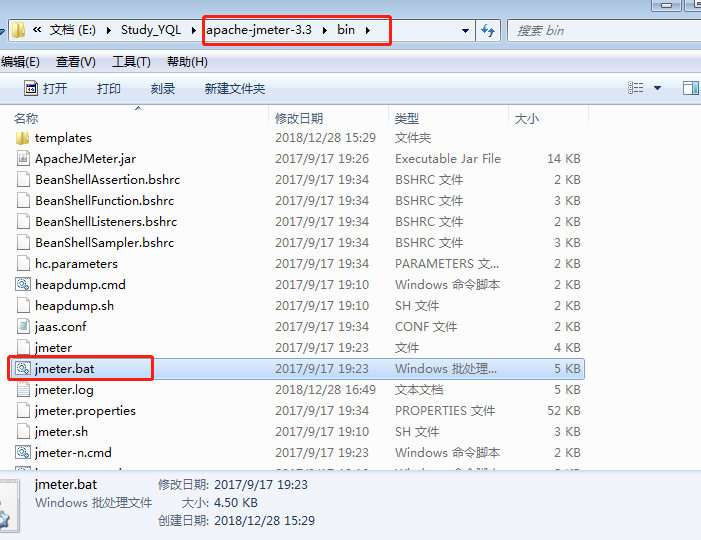The image size is (701, 540).
Task: Click the BeanShellSampler.bshrc file icon
Action: click(x=23, y=243)
